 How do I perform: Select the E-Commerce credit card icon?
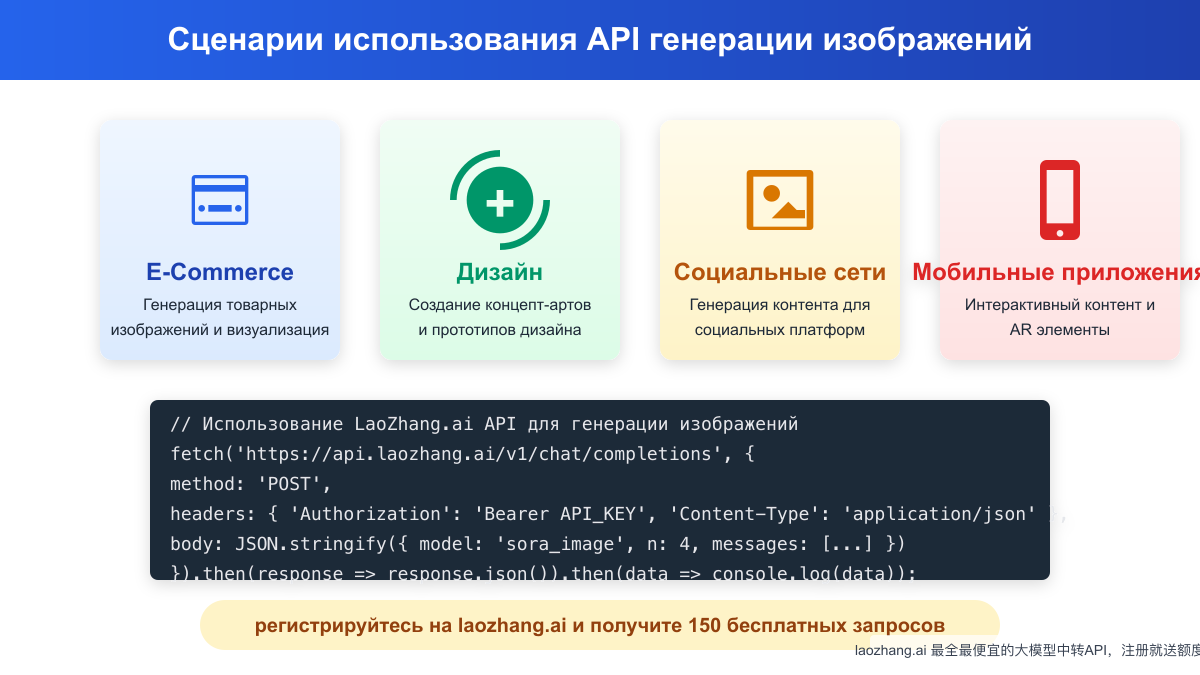[x=220, y=199]
